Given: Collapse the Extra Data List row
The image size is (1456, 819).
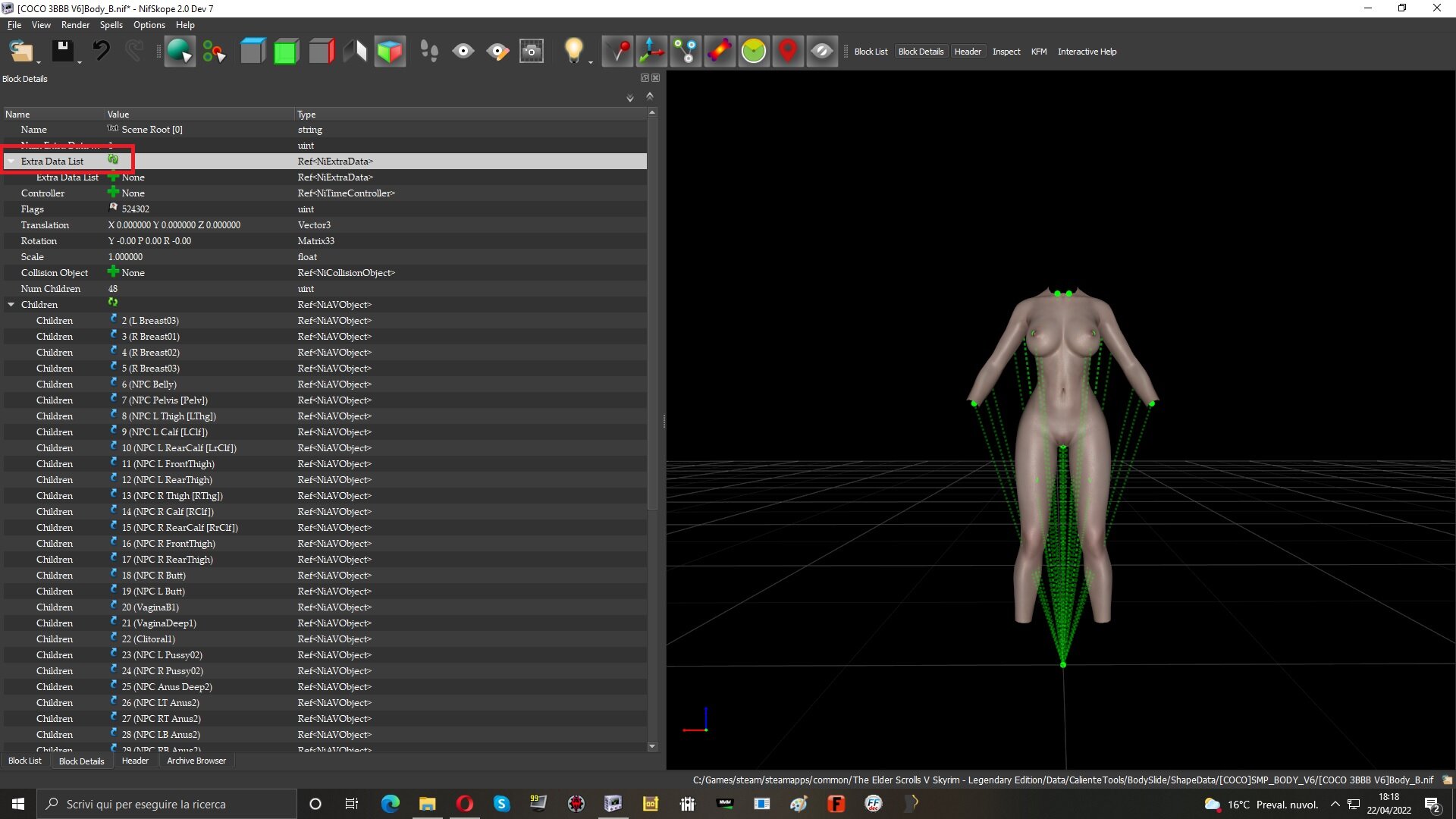Looking at the screenshot, I should tap(11, 162).
